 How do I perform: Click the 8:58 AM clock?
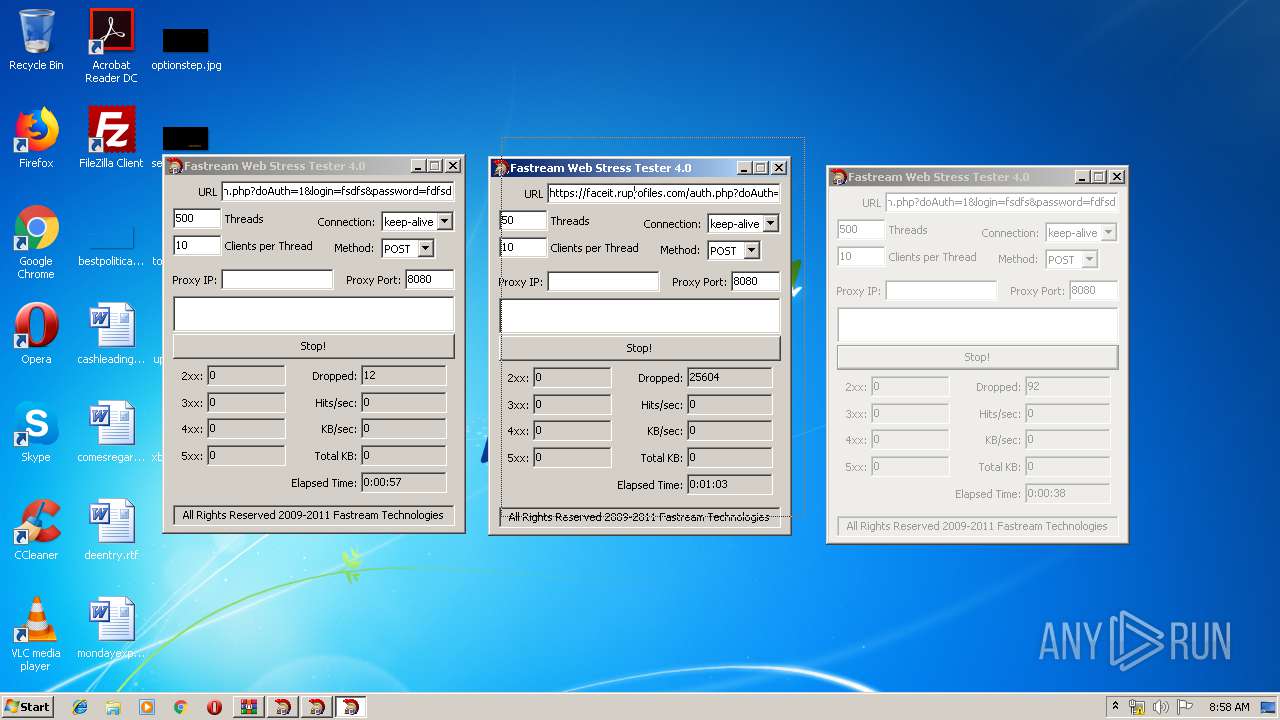tap(1229, 707)
